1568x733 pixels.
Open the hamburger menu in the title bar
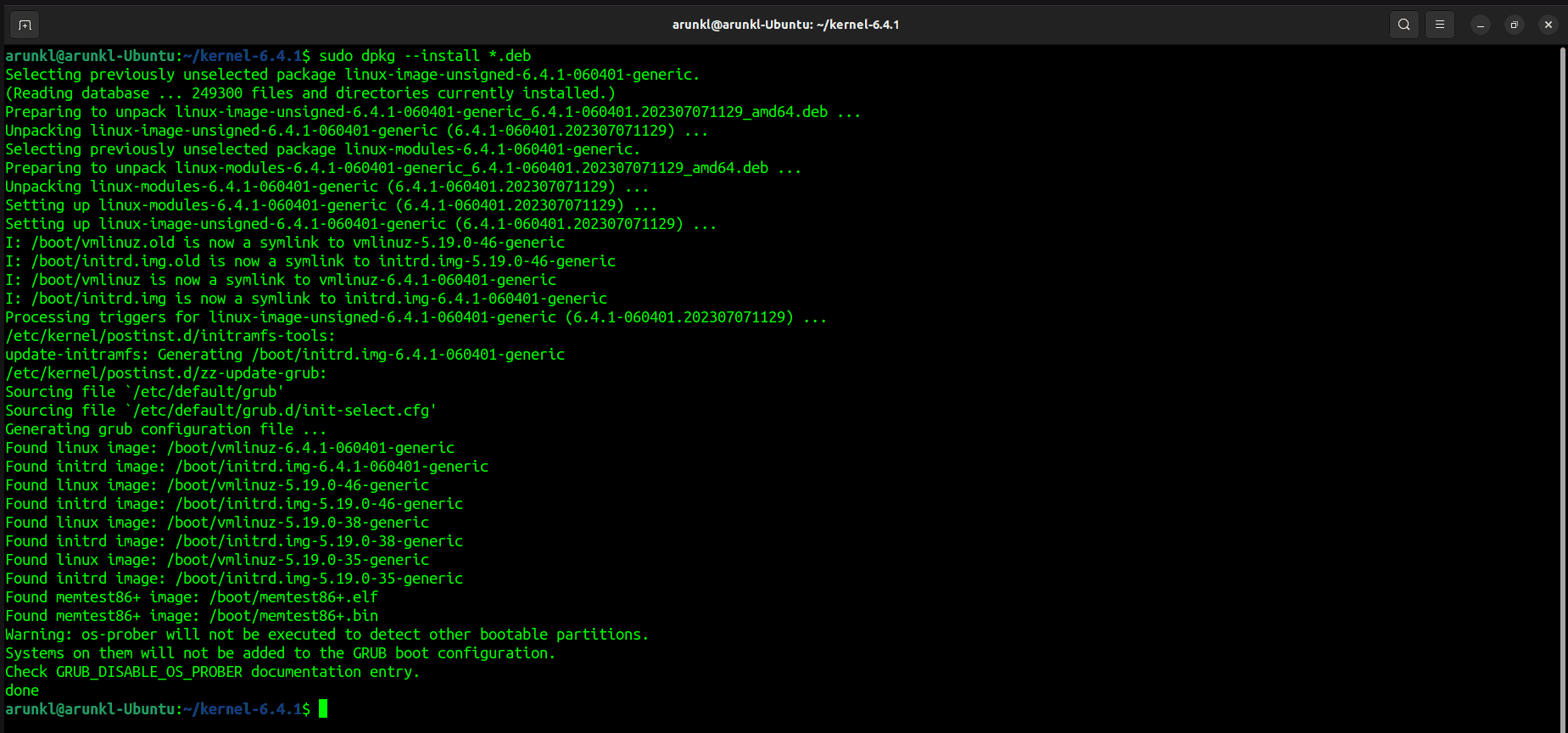(x=1440, y=25)
